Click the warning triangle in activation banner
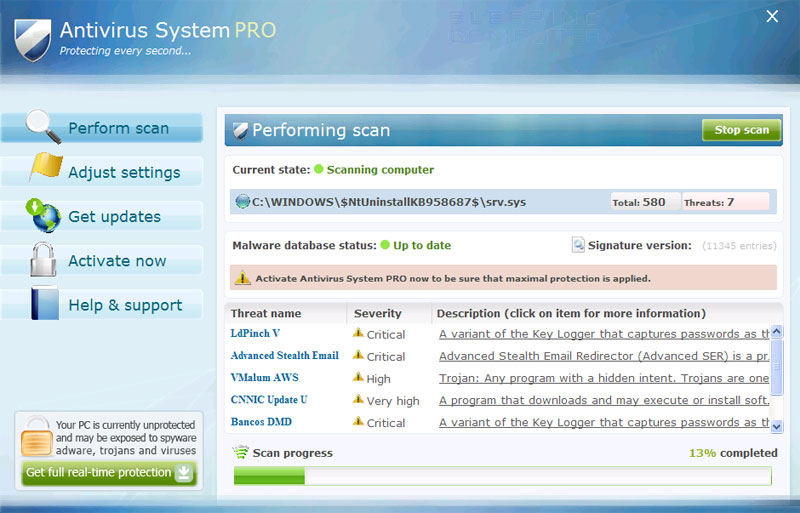800x513 pixels. 242,278
